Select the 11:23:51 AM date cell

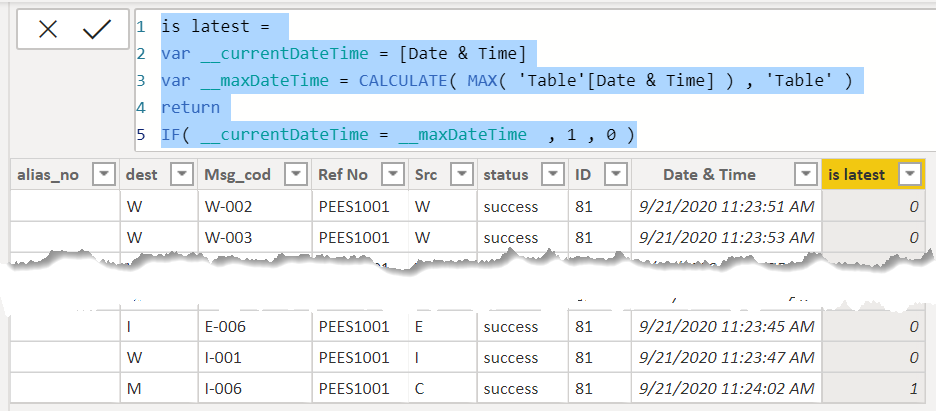coord(726,206)
